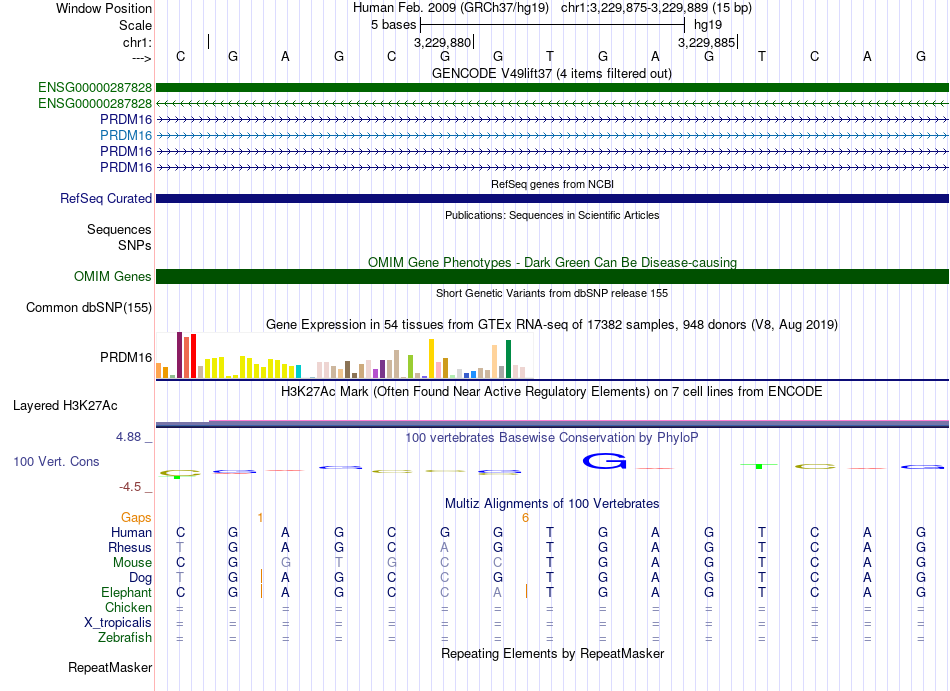Open the H3K27Ac Mark ENCODE track title
Image resolution: width=950 pixels, height=691 pixels.
[x=552, y=392]
